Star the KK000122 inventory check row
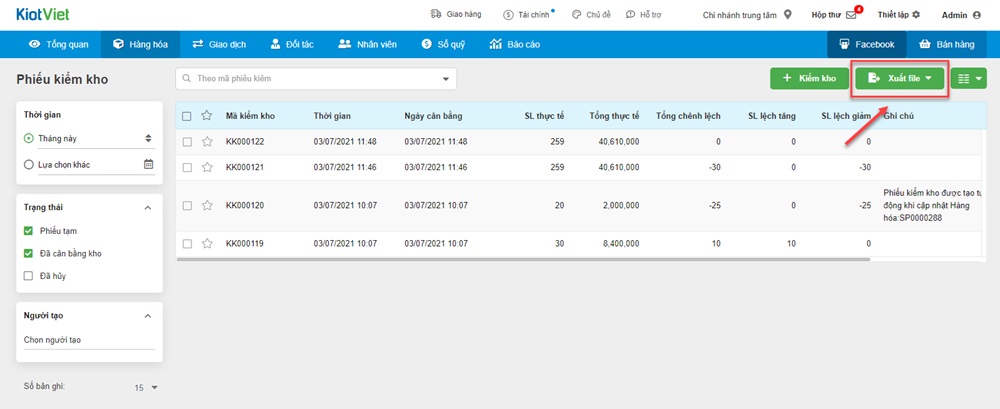 pyautogui.click(x=207, y=142)
